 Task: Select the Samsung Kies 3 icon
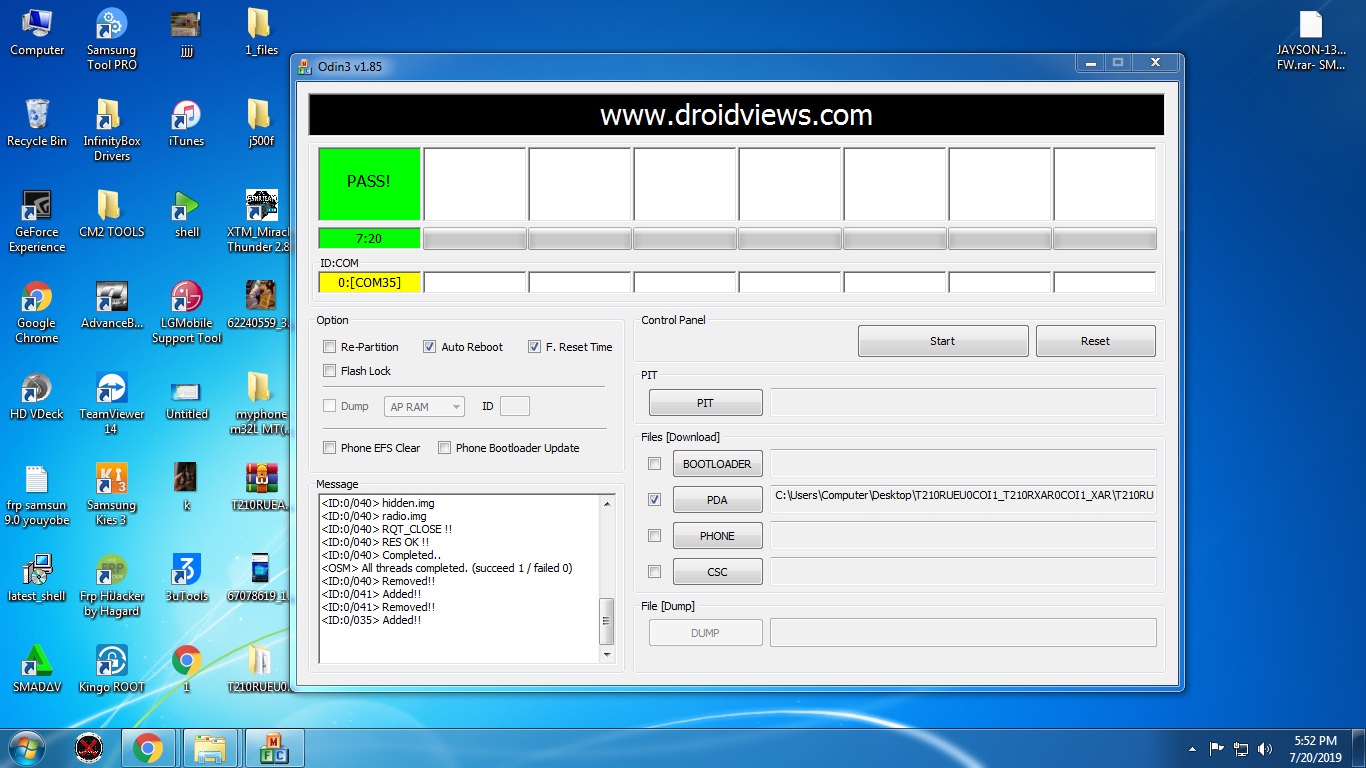(112, 494)
